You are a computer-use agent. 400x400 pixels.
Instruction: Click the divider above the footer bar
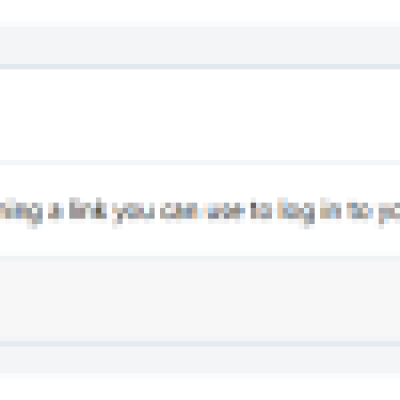[x=200, y=344]
